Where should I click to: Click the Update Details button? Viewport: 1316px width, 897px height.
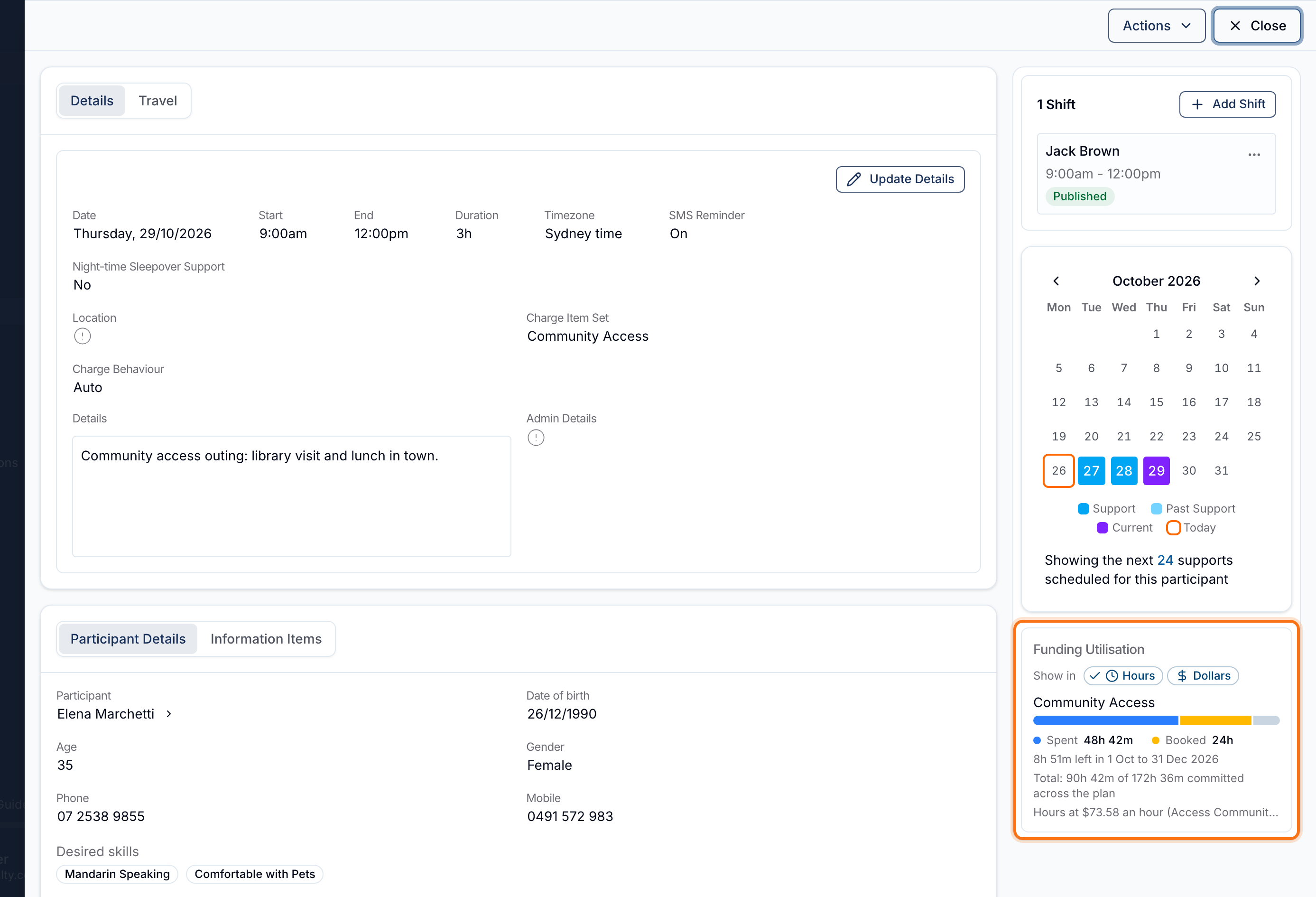click(x=900, y=179)
